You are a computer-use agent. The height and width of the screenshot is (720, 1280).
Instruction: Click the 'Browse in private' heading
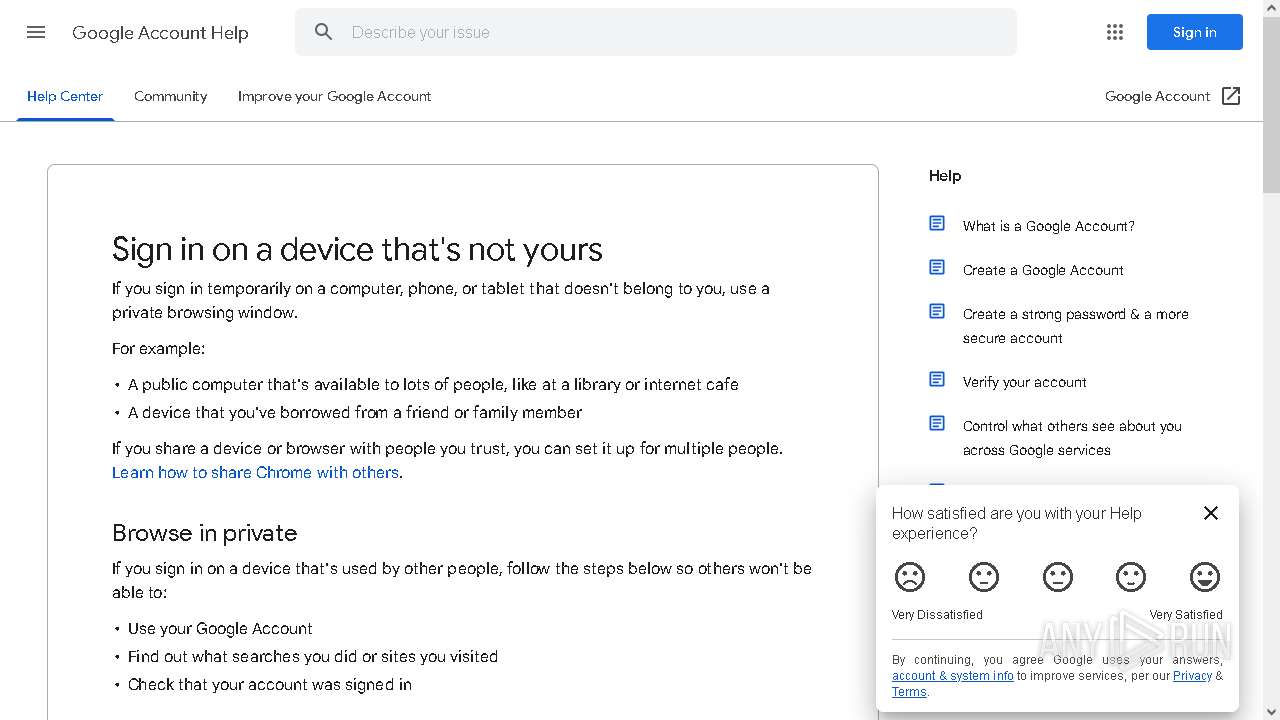pos(204,533)
